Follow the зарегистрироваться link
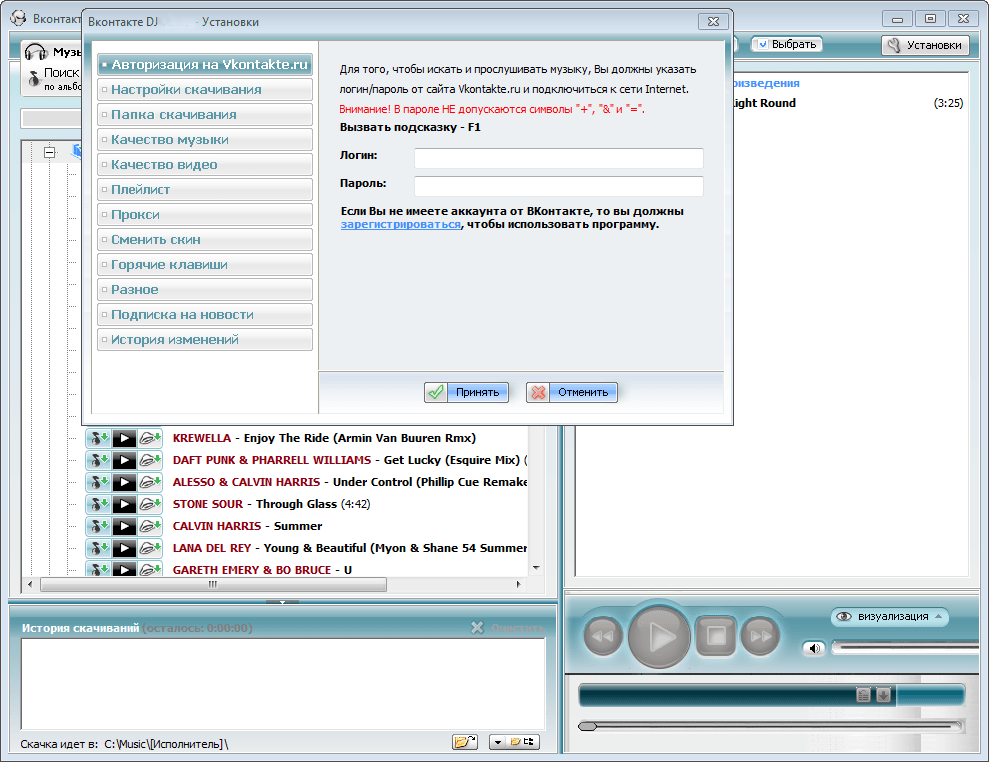Viewport: 989px width, 762px height. 401,225
